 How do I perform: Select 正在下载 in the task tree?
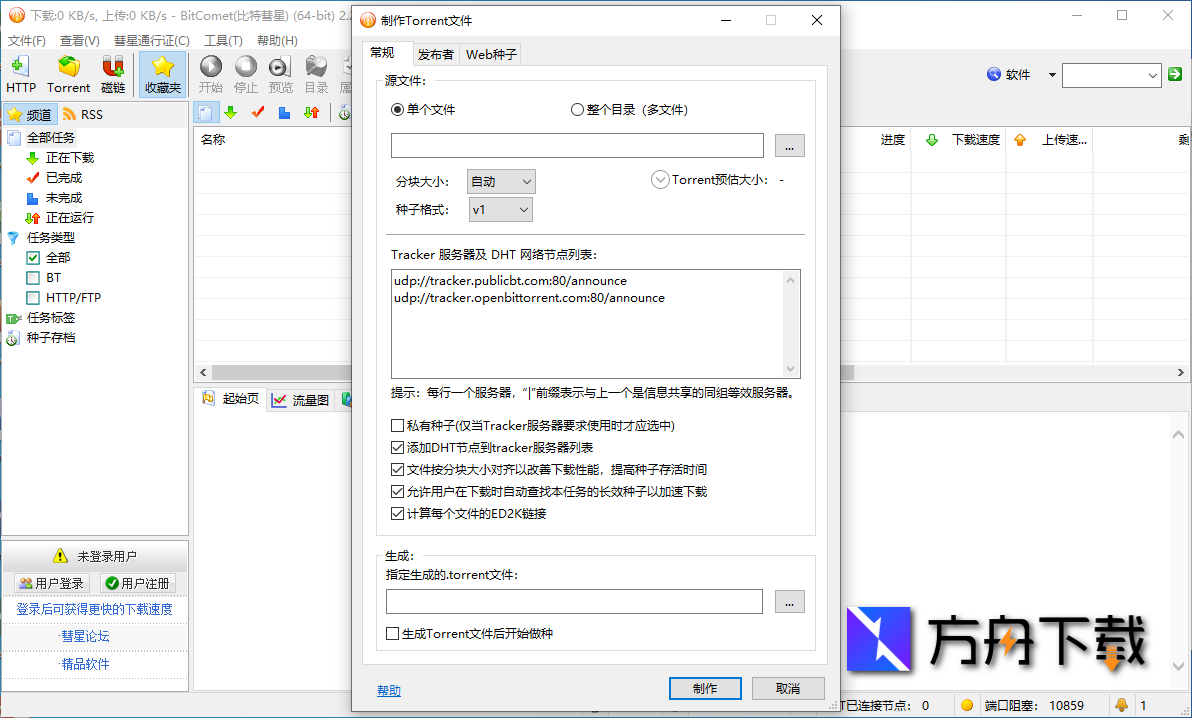point(69,158)
